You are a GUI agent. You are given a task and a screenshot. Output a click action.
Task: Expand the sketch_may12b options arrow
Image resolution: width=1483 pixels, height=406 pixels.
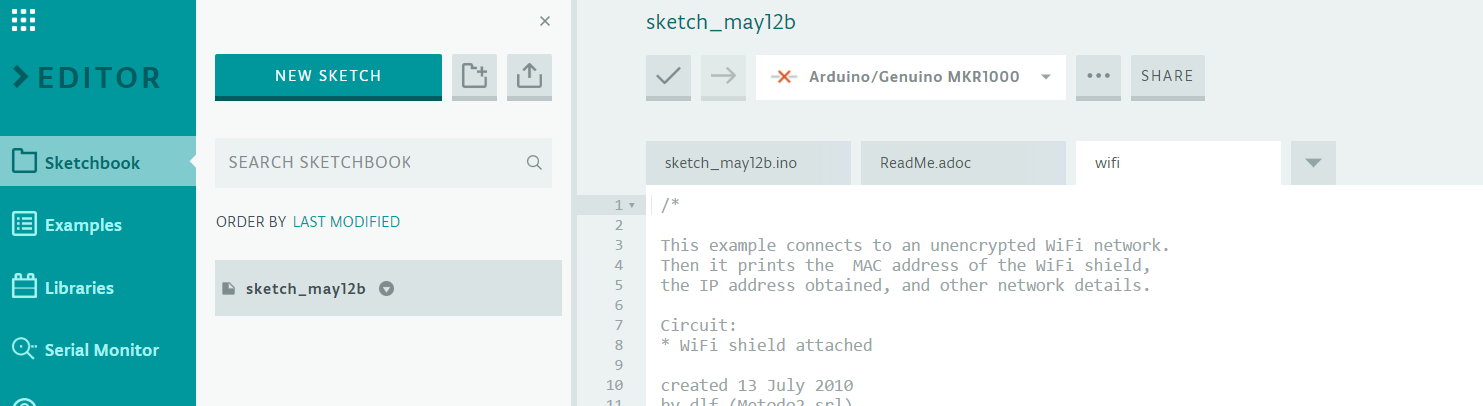pyautogui.click(x=387, y=289)
